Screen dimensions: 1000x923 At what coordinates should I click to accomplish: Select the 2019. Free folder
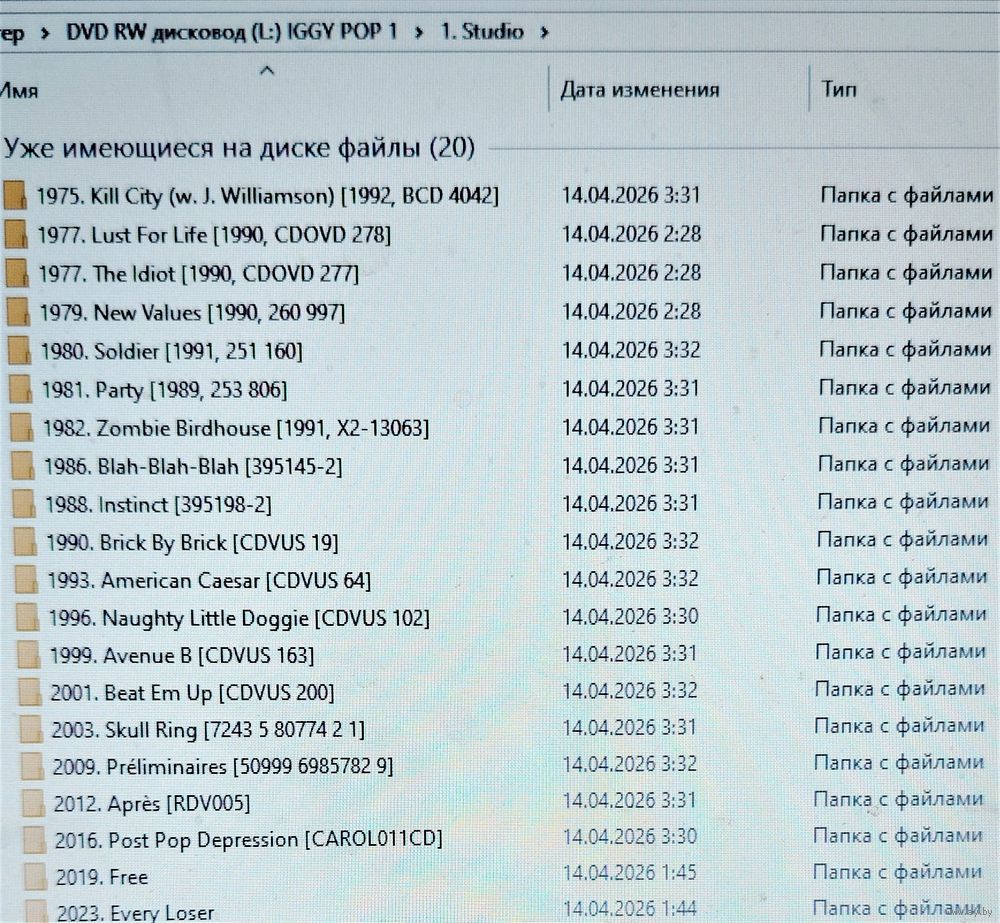pos(102,877)
